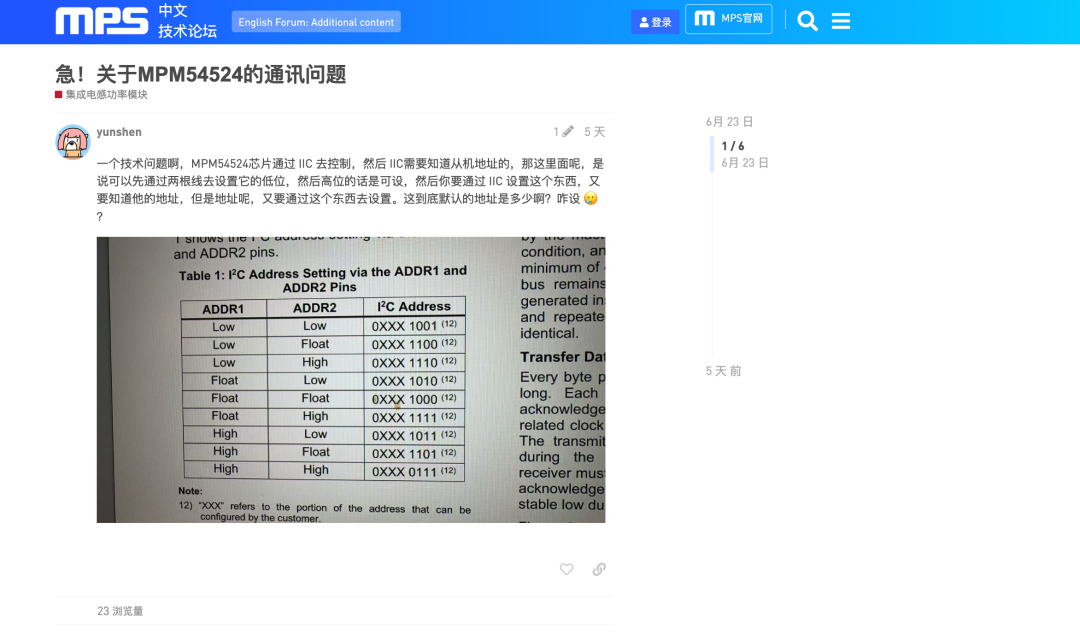The height and width of the screenshot is (634, 1080).
Task: Open the MPS官网 website button
Action: 728,18
